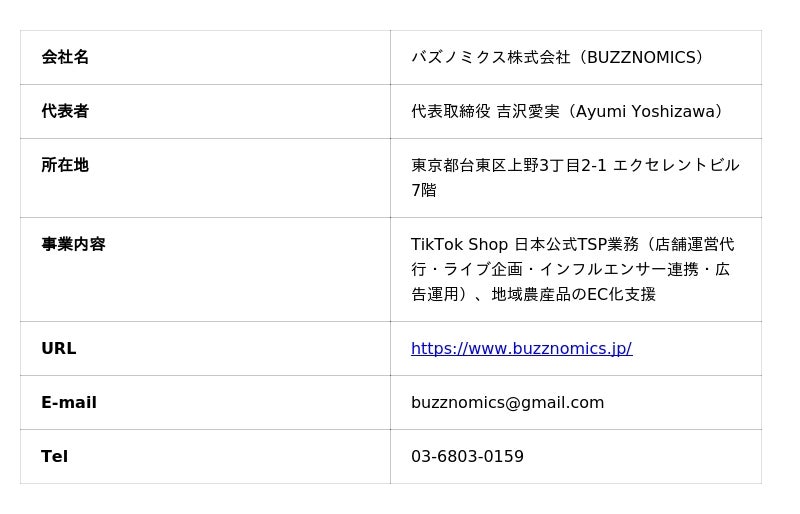Click the buzznomics@gmail.com email address

507,402
